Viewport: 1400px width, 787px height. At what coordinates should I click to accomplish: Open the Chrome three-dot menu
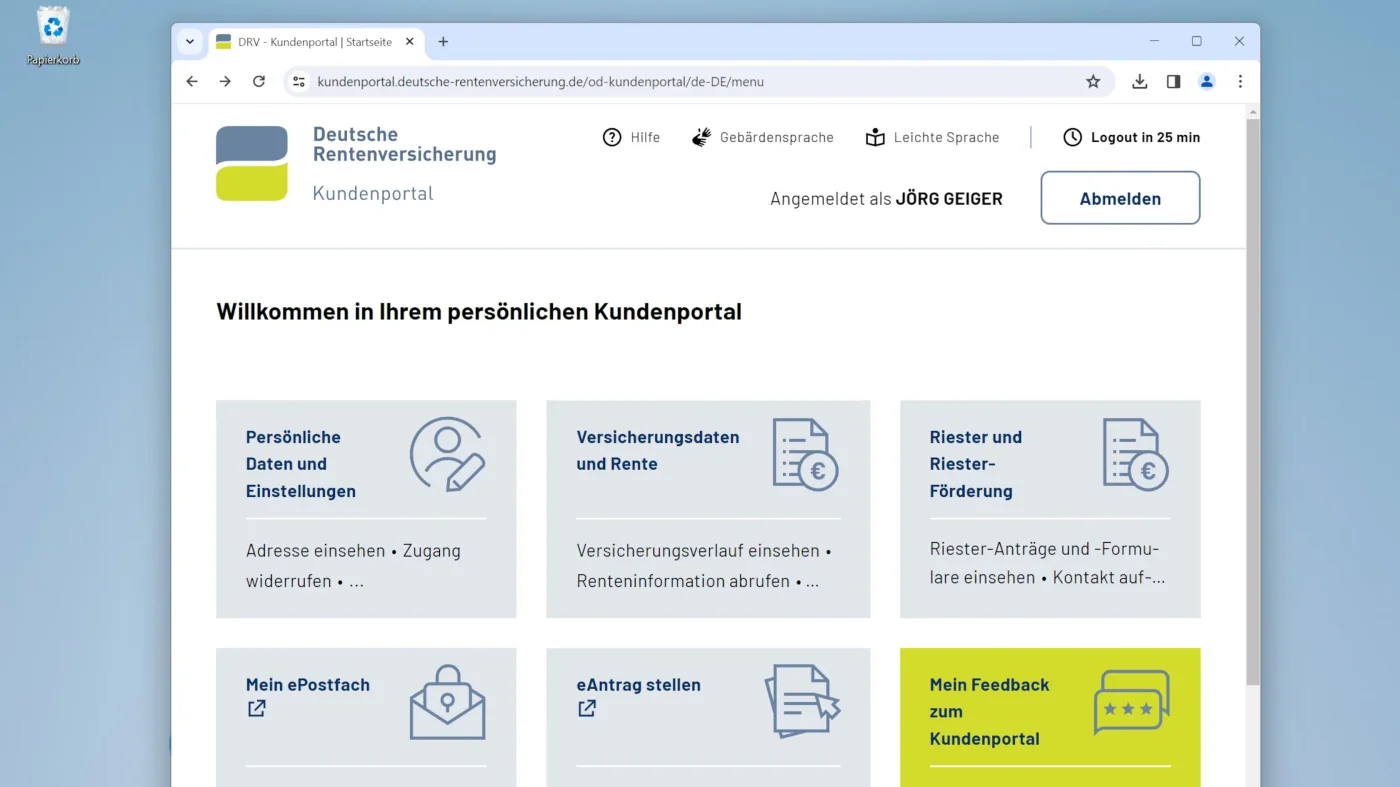pyautogui.click(x=1240, y=82)
